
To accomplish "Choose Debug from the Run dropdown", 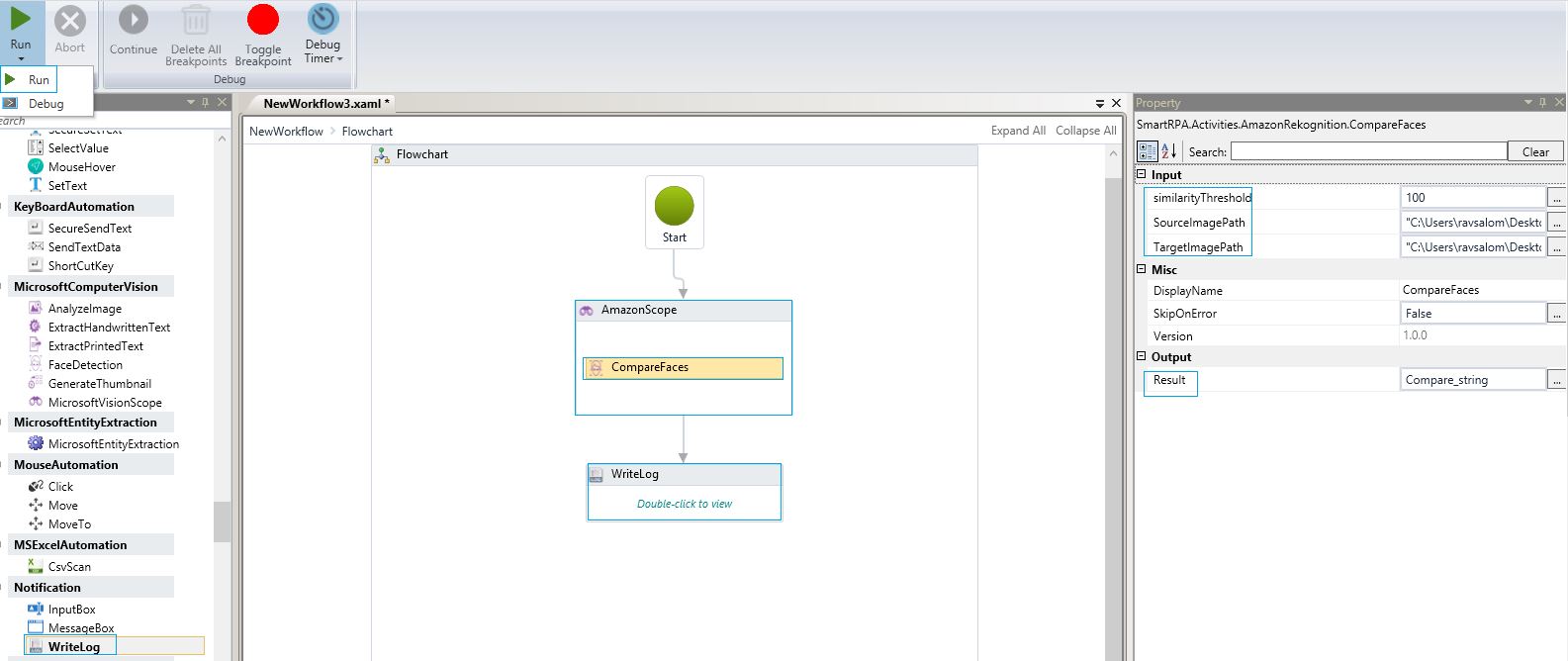I will [46, 104].
